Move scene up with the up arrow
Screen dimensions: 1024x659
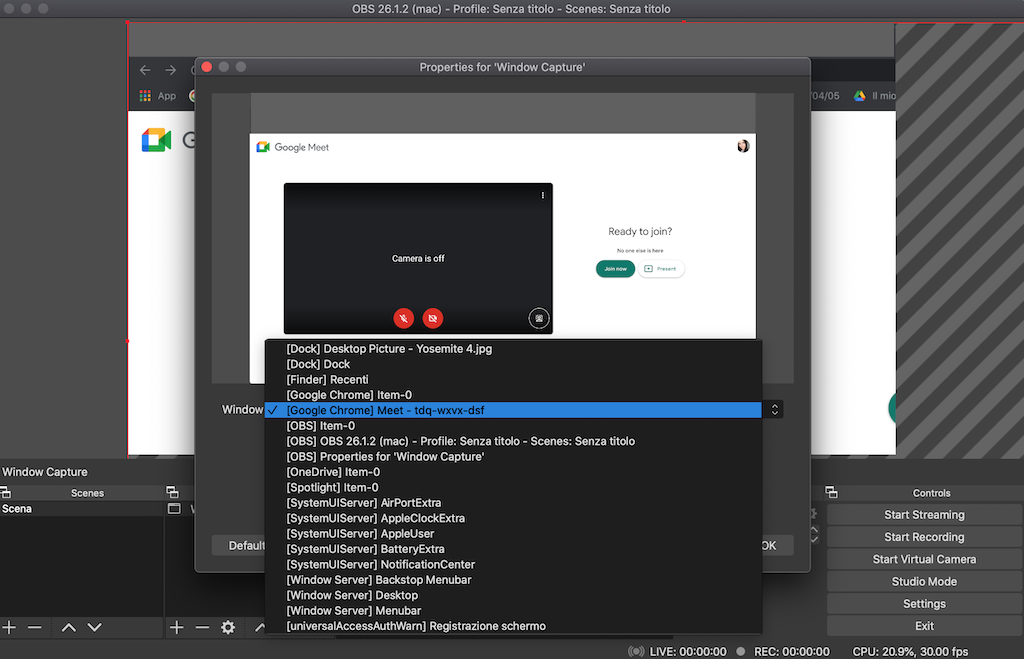[69, 628]
